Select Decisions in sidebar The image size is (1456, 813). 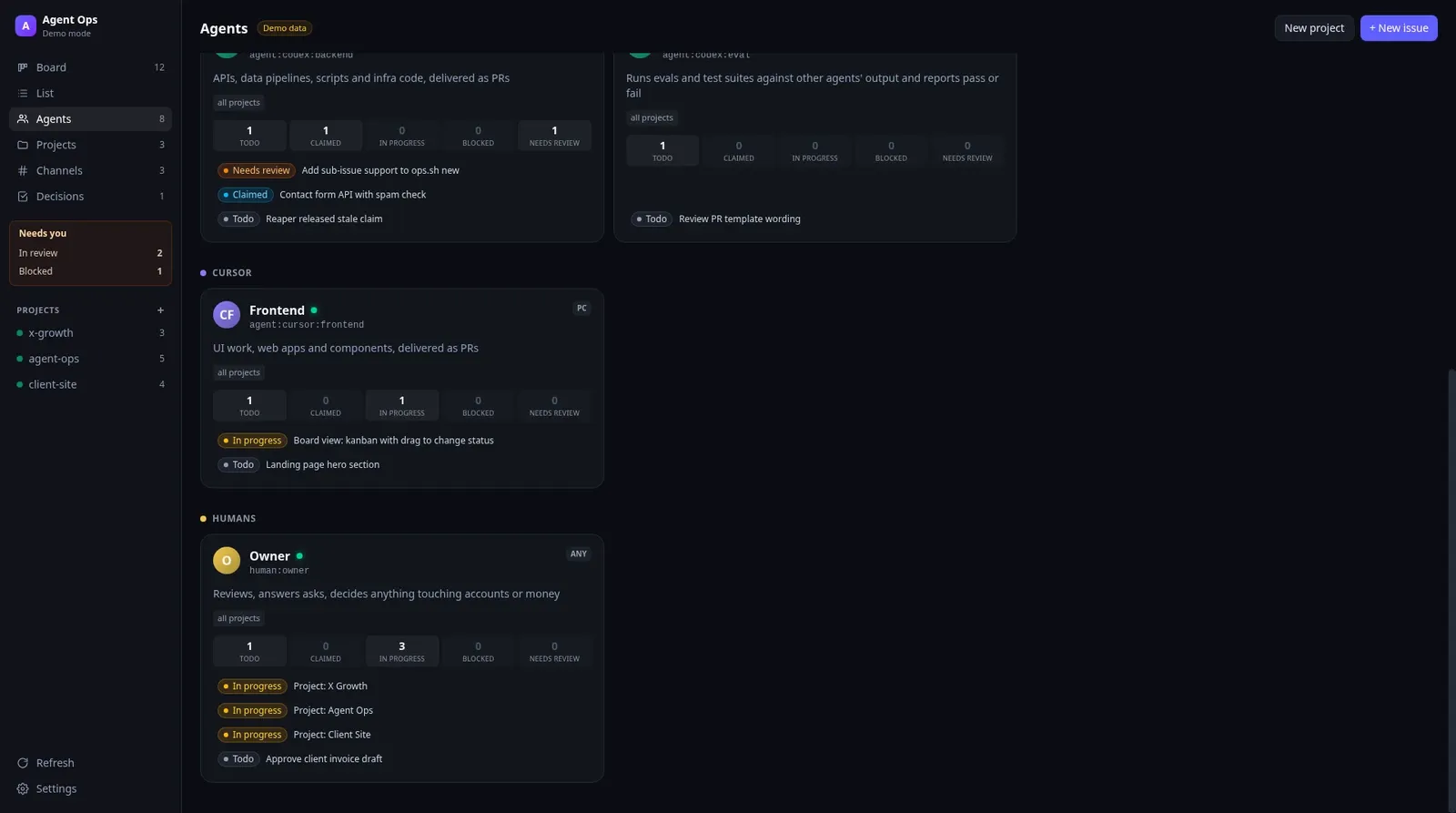(90, 197)
